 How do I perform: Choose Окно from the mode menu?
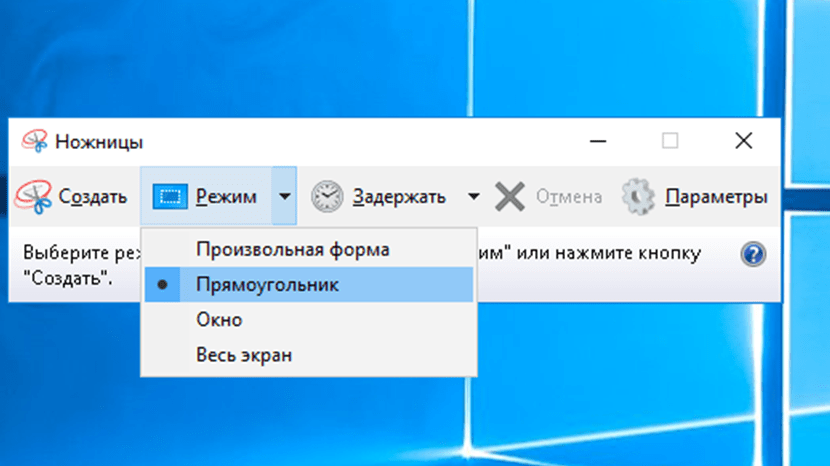pyautogui.click(x=219, y=320)
